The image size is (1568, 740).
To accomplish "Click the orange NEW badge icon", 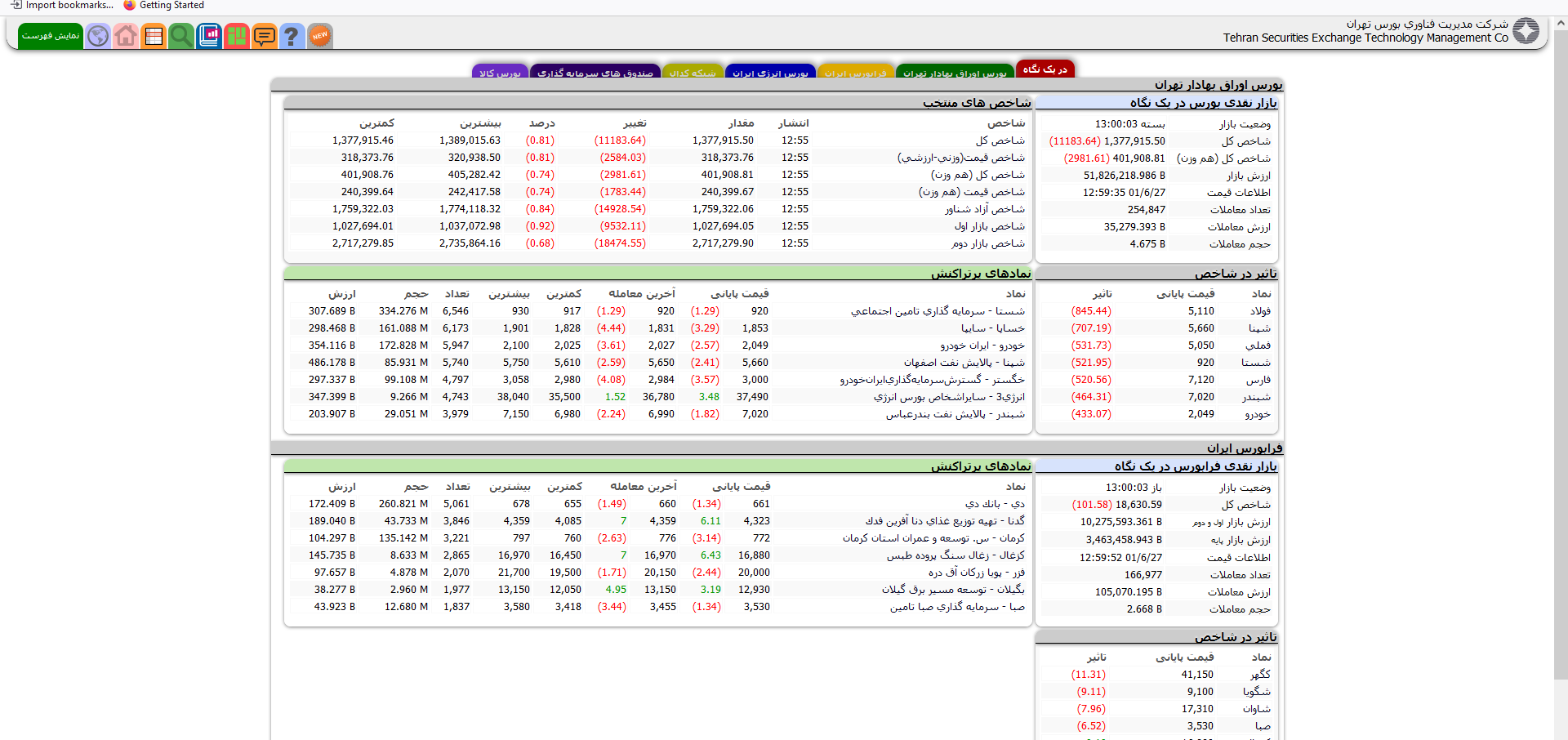I will pos(320,36).
